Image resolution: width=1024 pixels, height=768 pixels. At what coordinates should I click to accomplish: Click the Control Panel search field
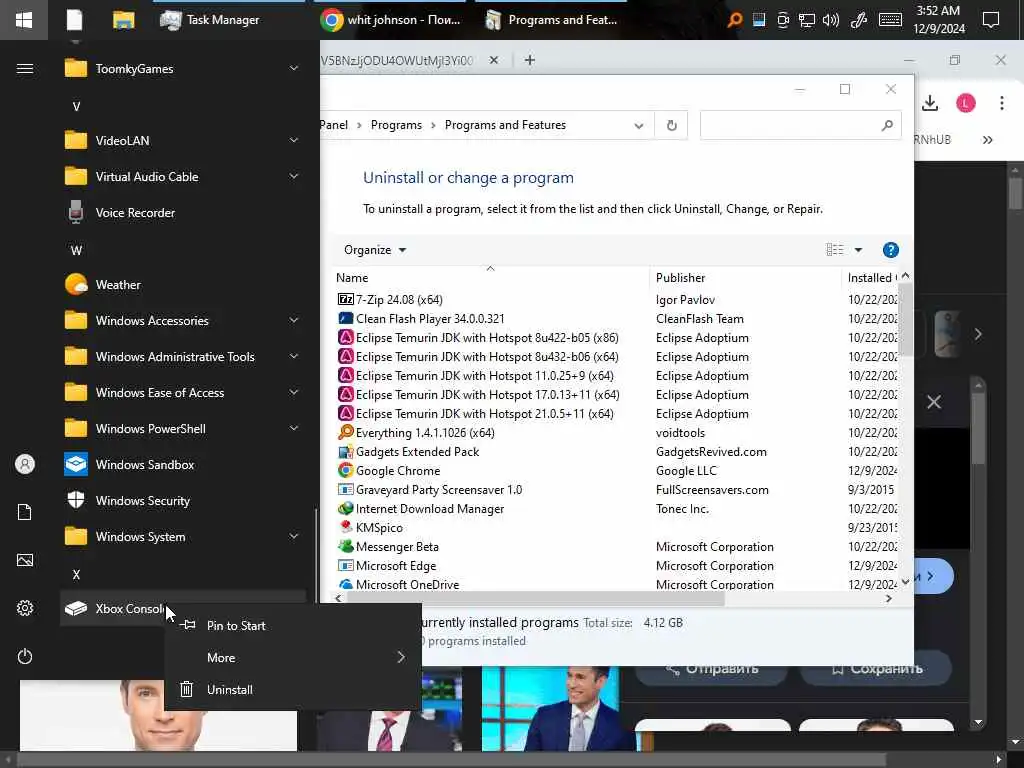tap(800, 125)
